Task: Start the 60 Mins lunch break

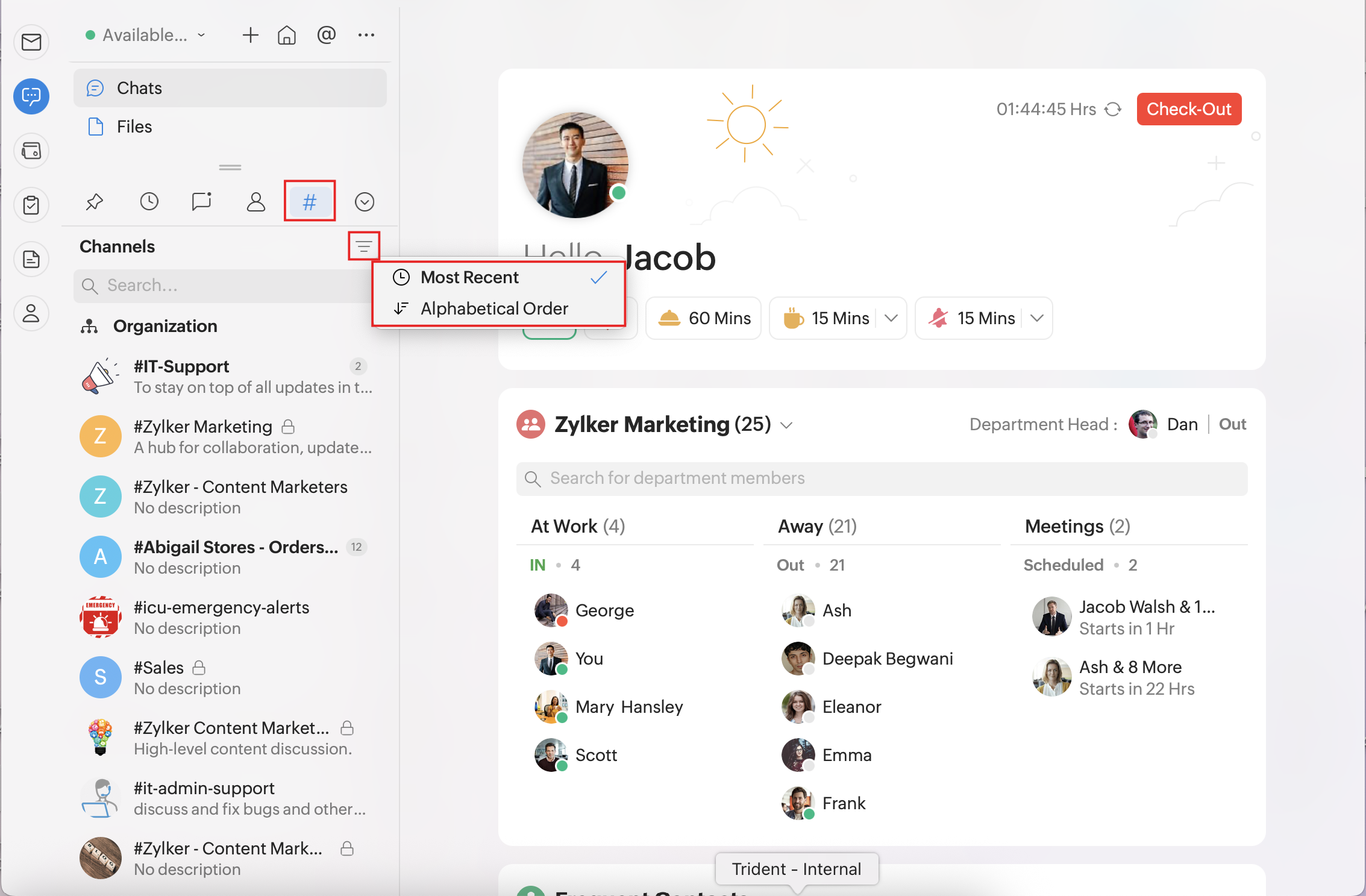Action: 704,318
